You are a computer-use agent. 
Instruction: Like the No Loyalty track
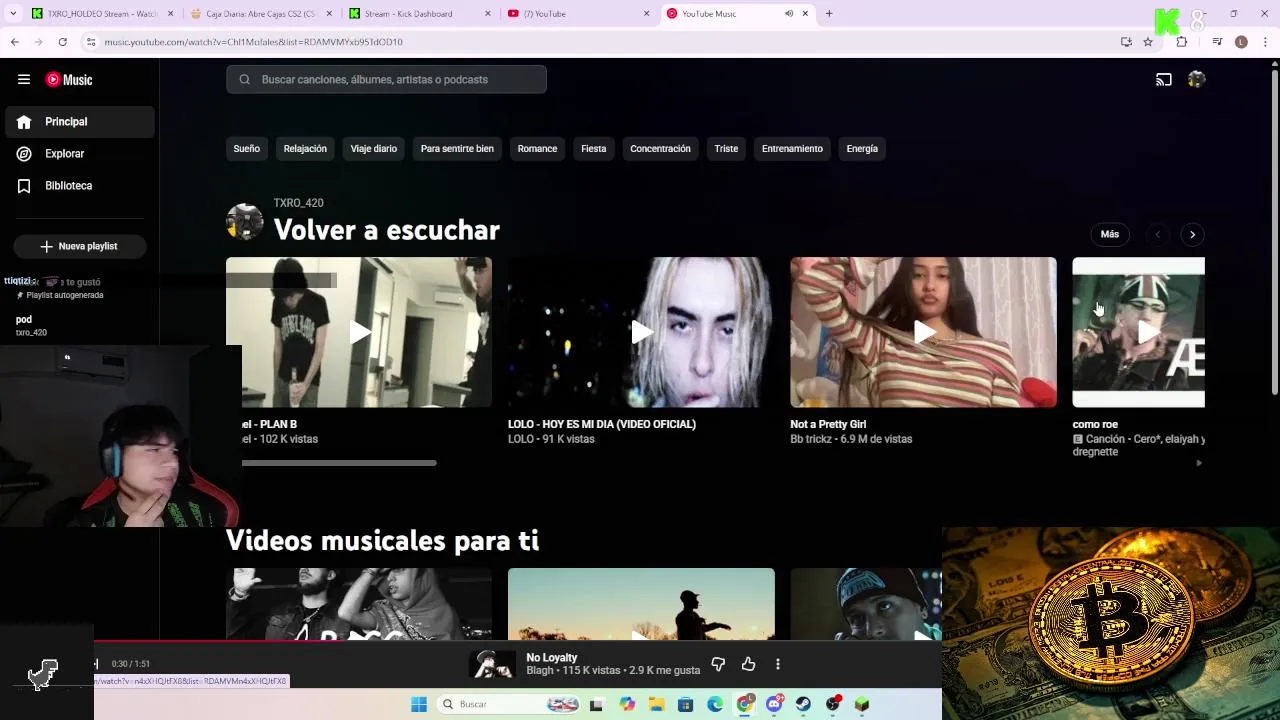pyautogui.click(x=748, y=664)
